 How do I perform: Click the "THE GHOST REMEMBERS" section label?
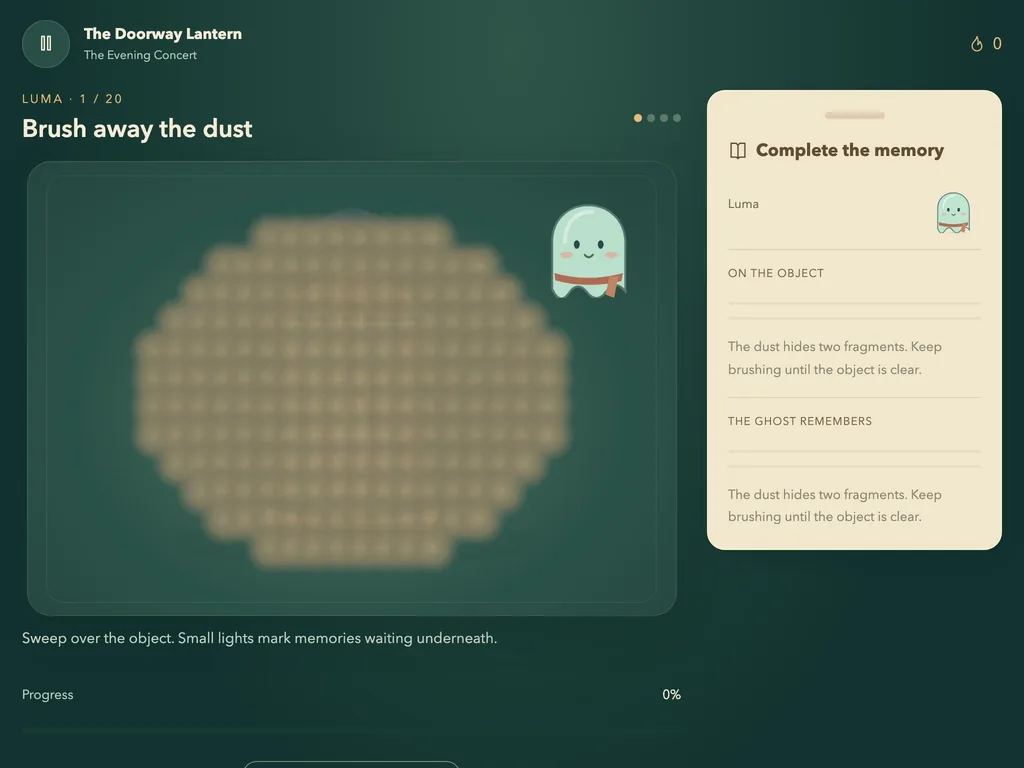(800, 421)
